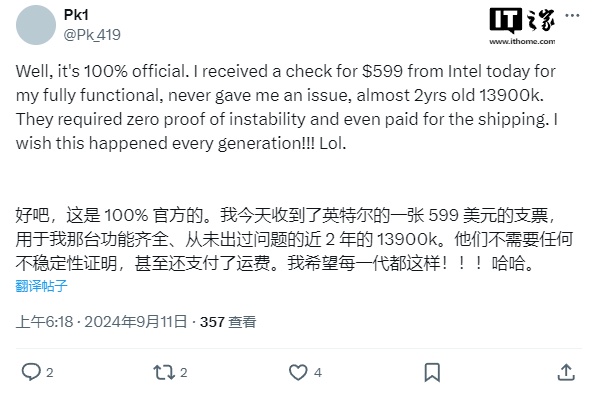Open the @Pk_419 handle link

click(92, 35)
